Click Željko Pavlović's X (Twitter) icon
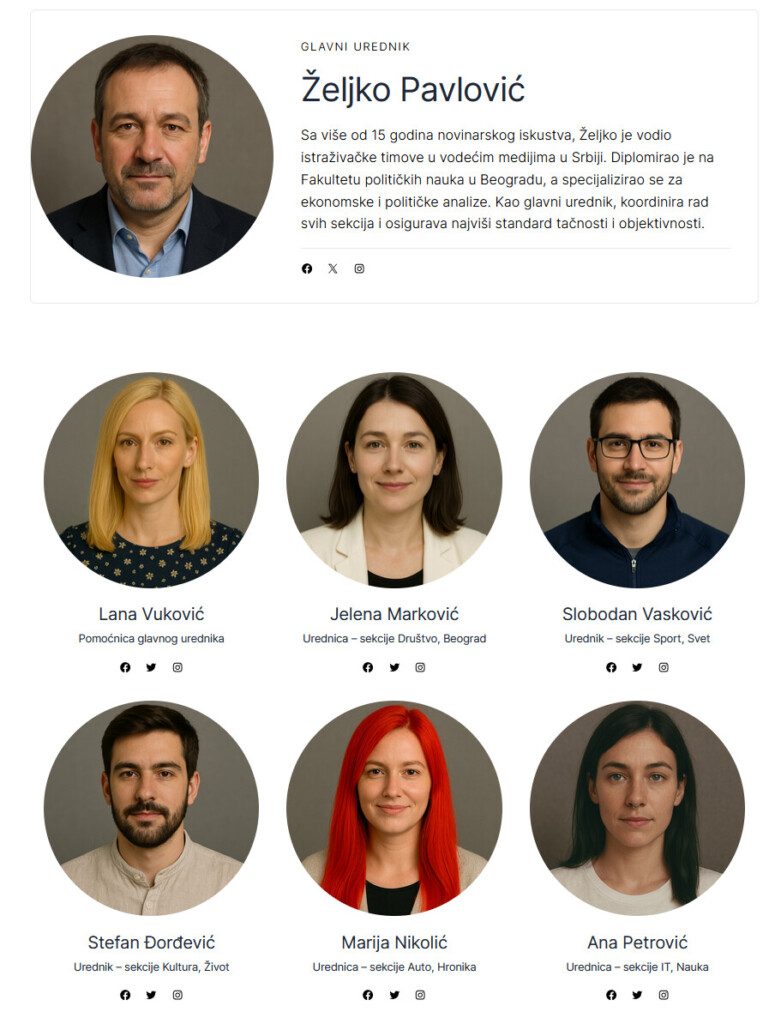This screenshot has width=781, height=1024. tap(332, 268)
